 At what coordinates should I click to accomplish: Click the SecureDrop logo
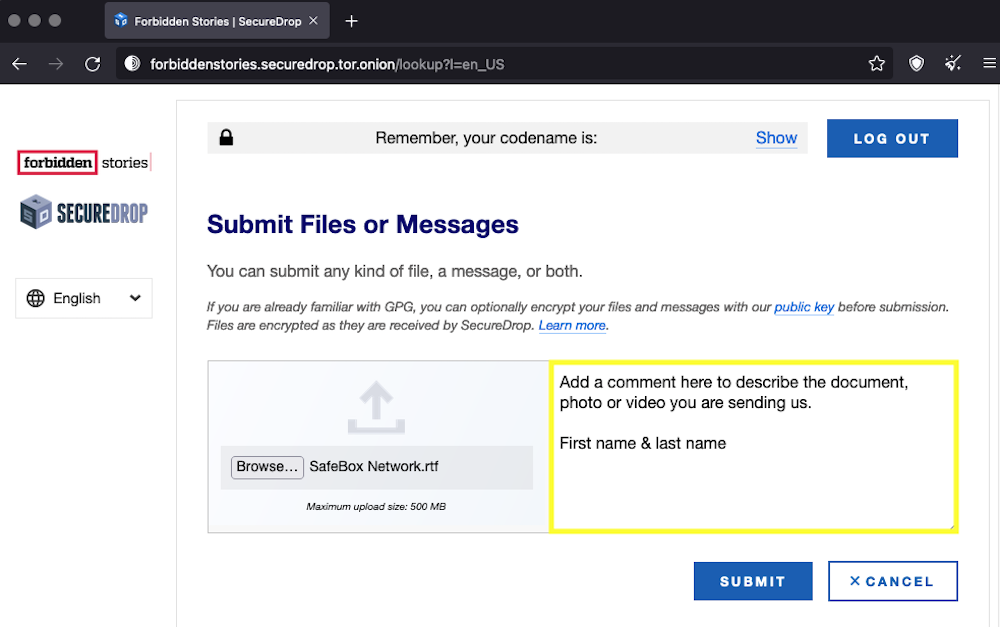point(84,211)
